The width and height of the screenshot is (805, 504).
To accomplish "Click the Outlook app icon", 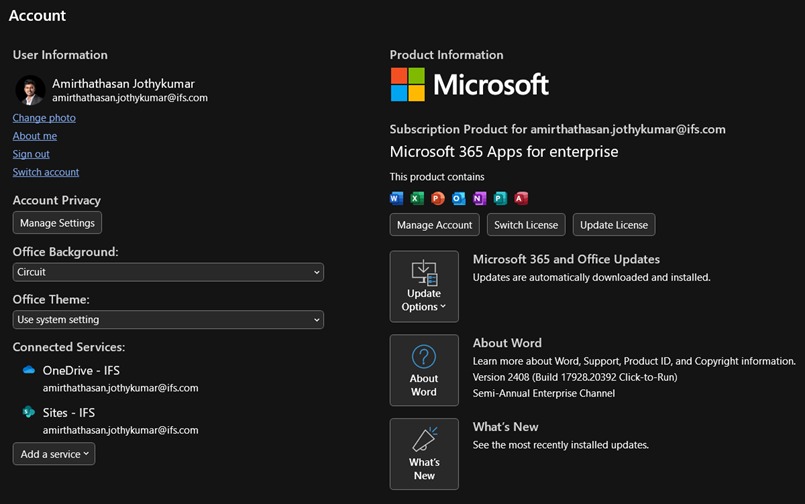I will (x=458, y=198).
